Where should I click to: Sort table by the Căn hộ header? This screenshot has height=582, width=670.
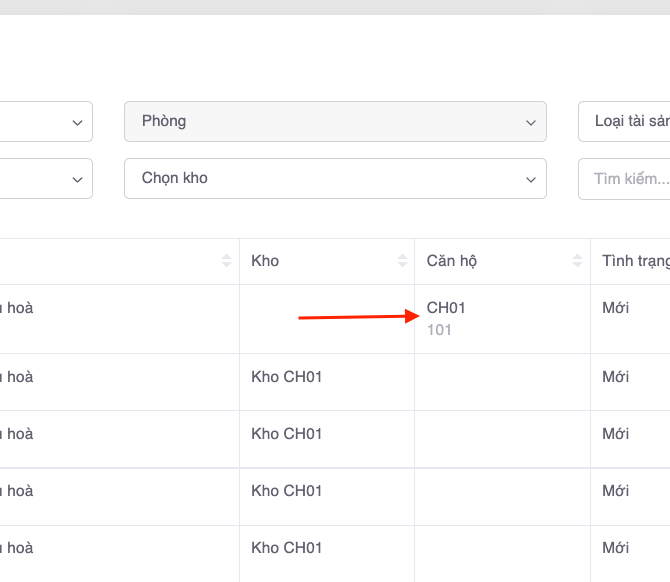pyautogui.click(x=452, y=261)
